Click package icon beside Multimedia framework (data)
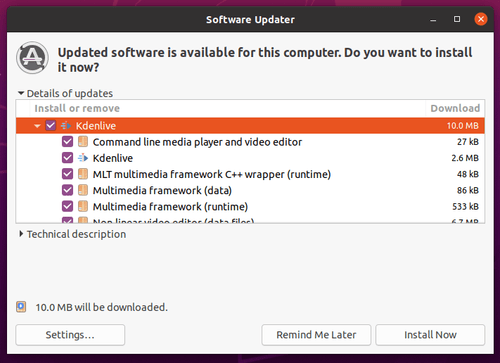The image size is (500, 363). (83, 190)
